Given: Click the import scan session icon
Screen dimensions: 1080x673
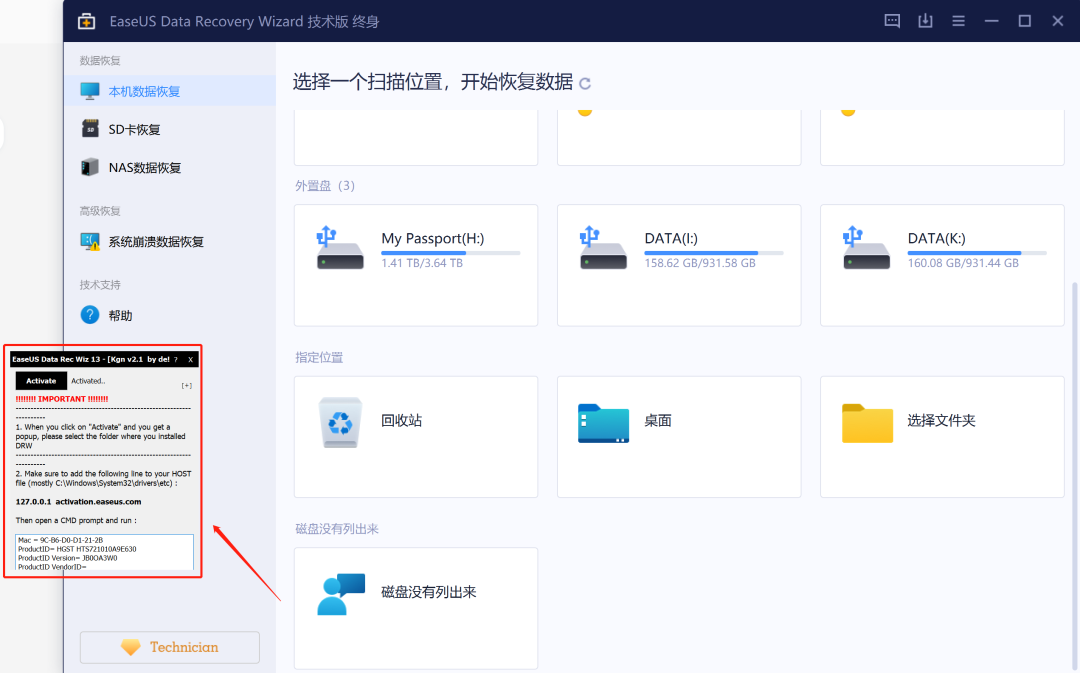Looking at the screenshot, I should [925, 21].
